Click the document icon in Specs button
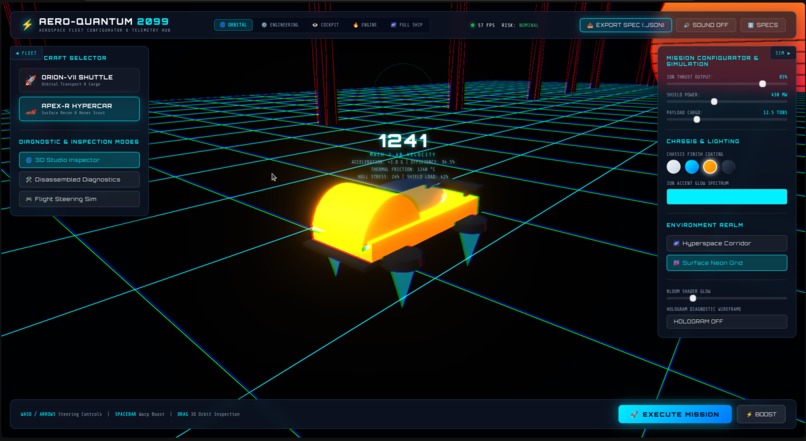806x441 pixels. (750, 25)
